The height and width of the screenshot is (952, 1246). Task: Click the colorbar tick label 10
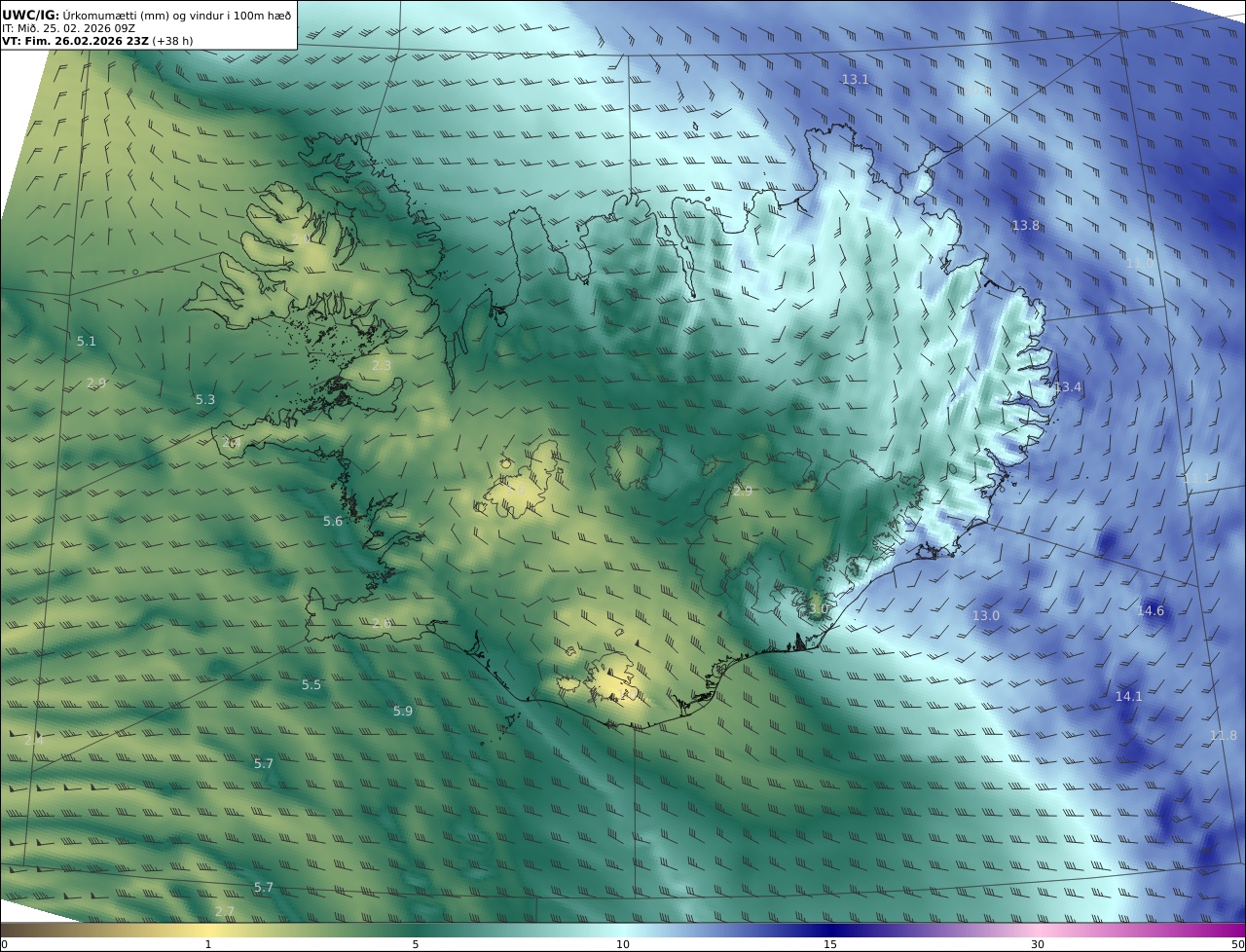(623, 944)
